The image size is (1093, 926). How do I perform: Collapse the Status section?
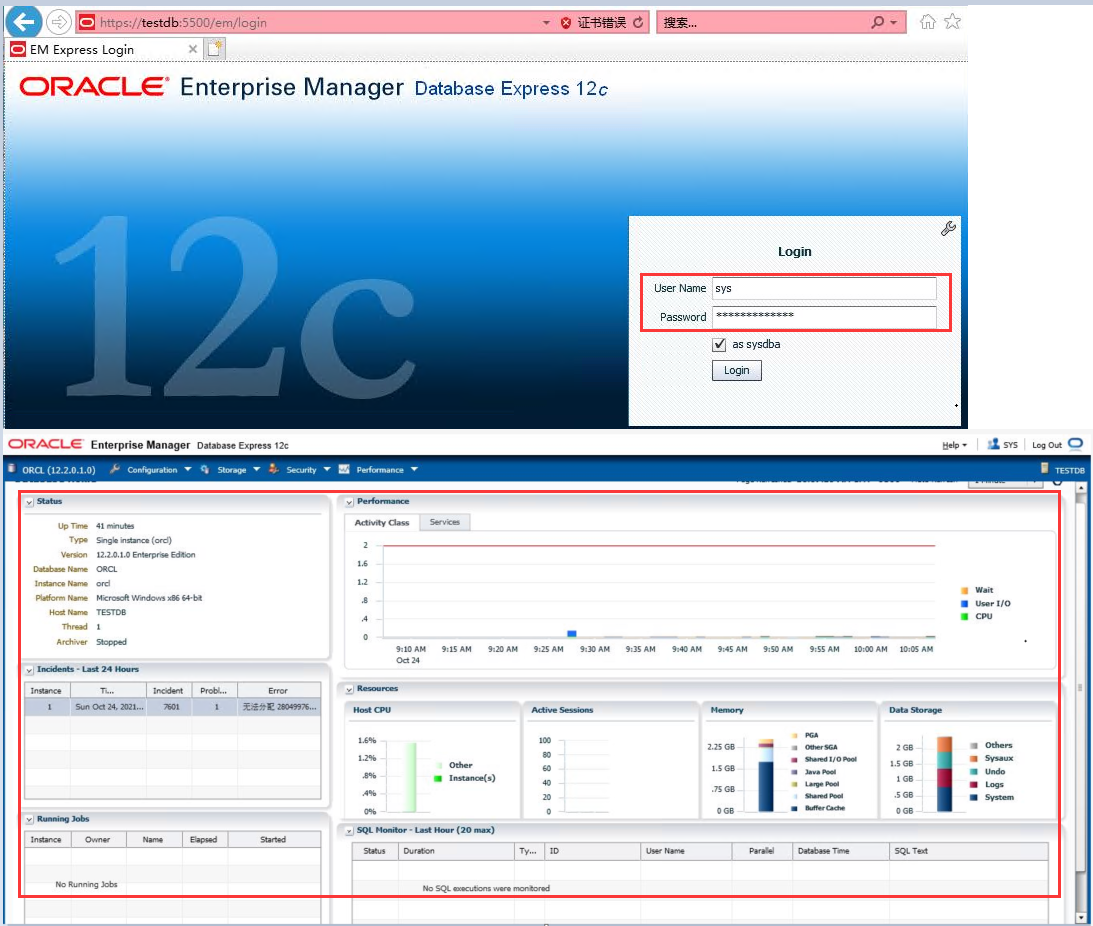pos(29,502)
